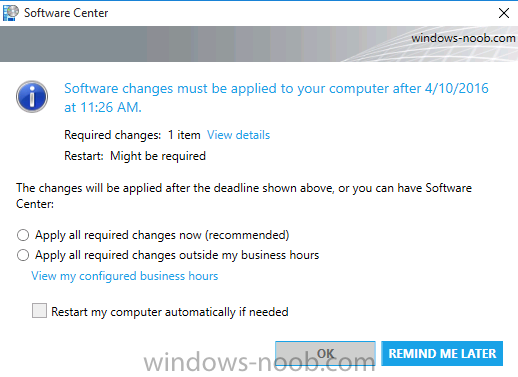This screenshot has width=518, height=377.
Task: Click the REMIND ME LATER button
Action: coord(442,353)
